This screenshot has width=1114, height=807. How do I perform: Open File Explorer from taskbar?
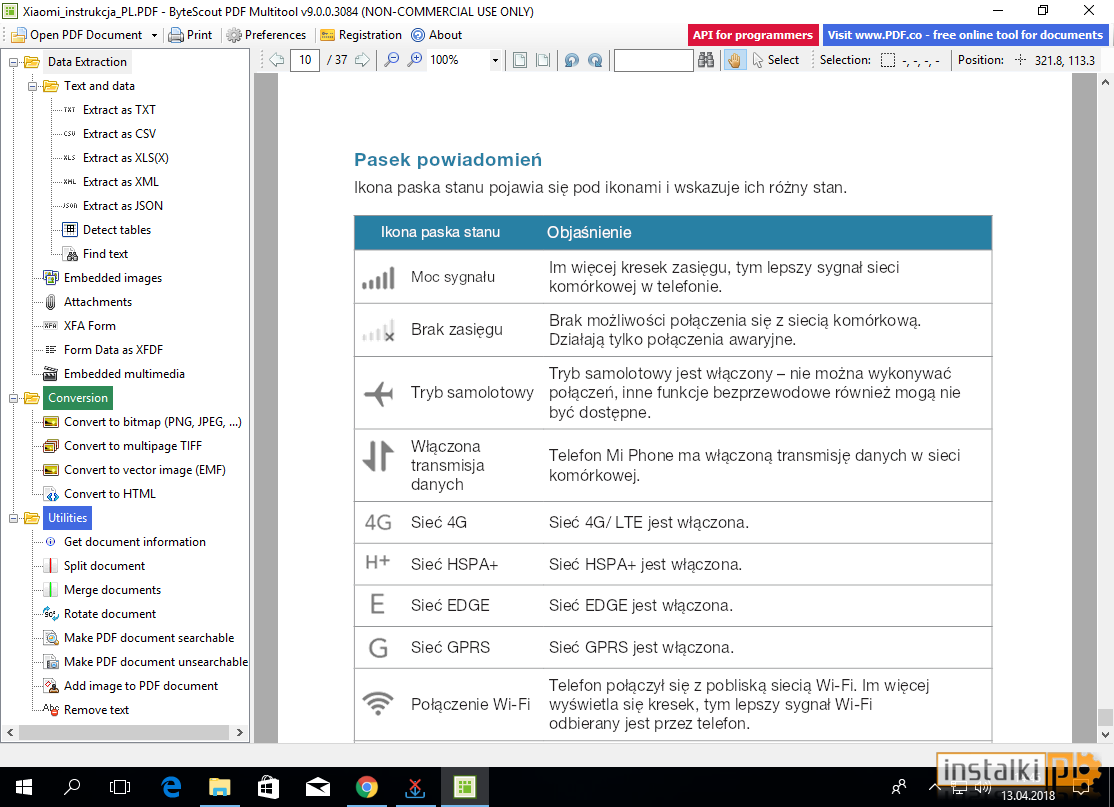click(220, 787)
